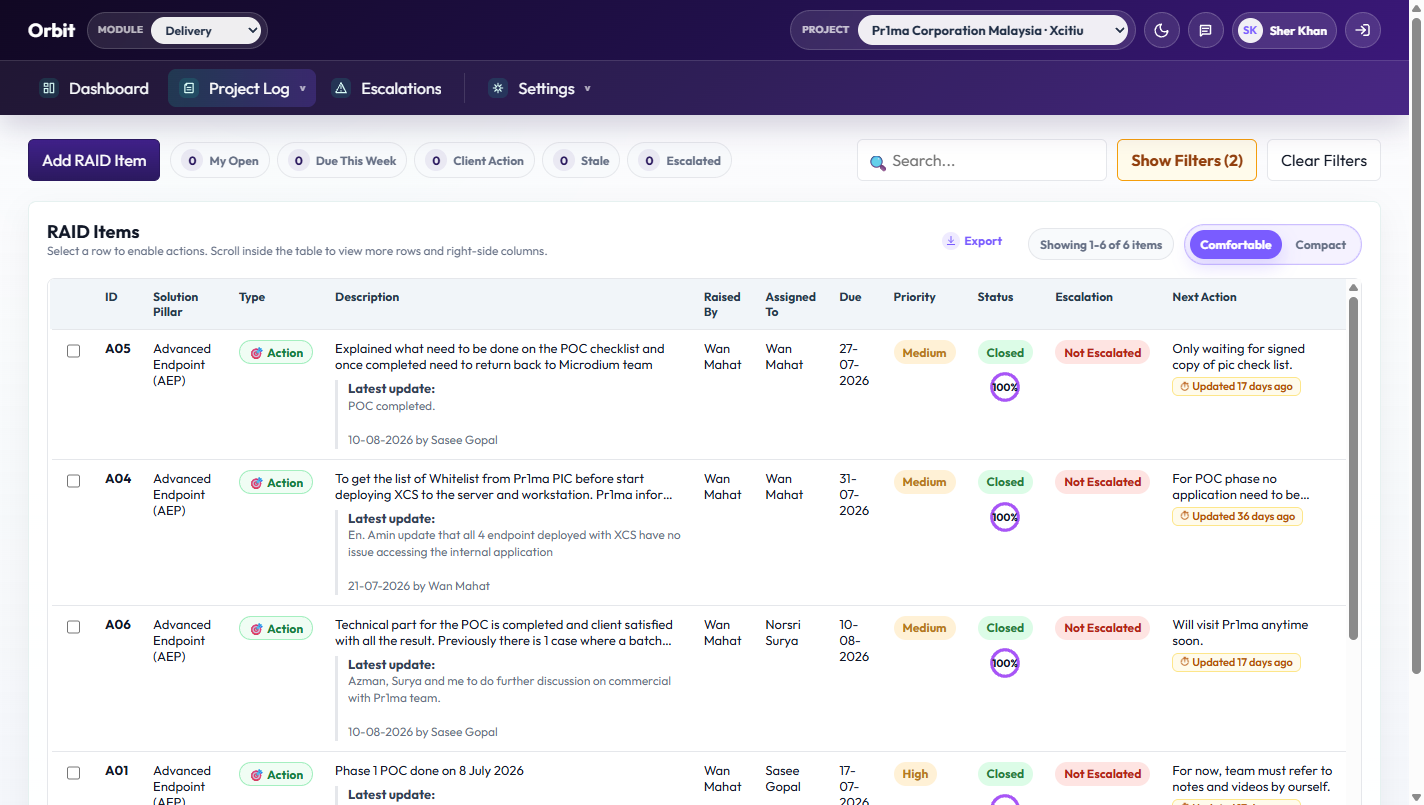1424x805 pixels.
Task: Open the Settings menu
Action: tap(540, 88)
